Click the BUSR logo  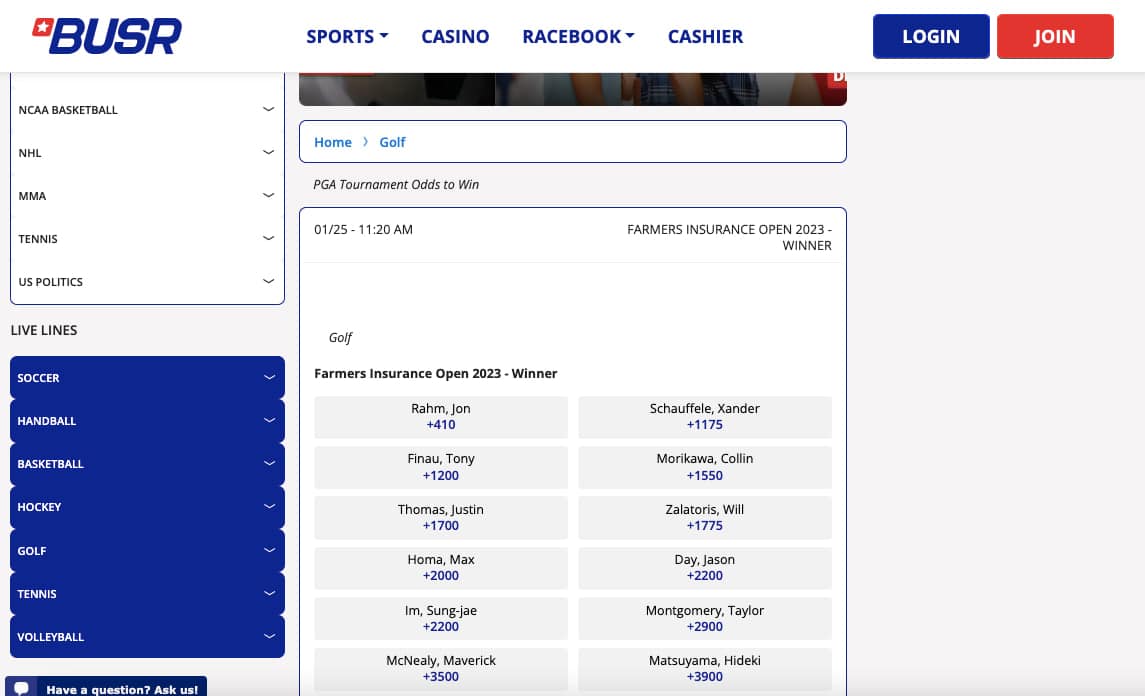[107, 36]
